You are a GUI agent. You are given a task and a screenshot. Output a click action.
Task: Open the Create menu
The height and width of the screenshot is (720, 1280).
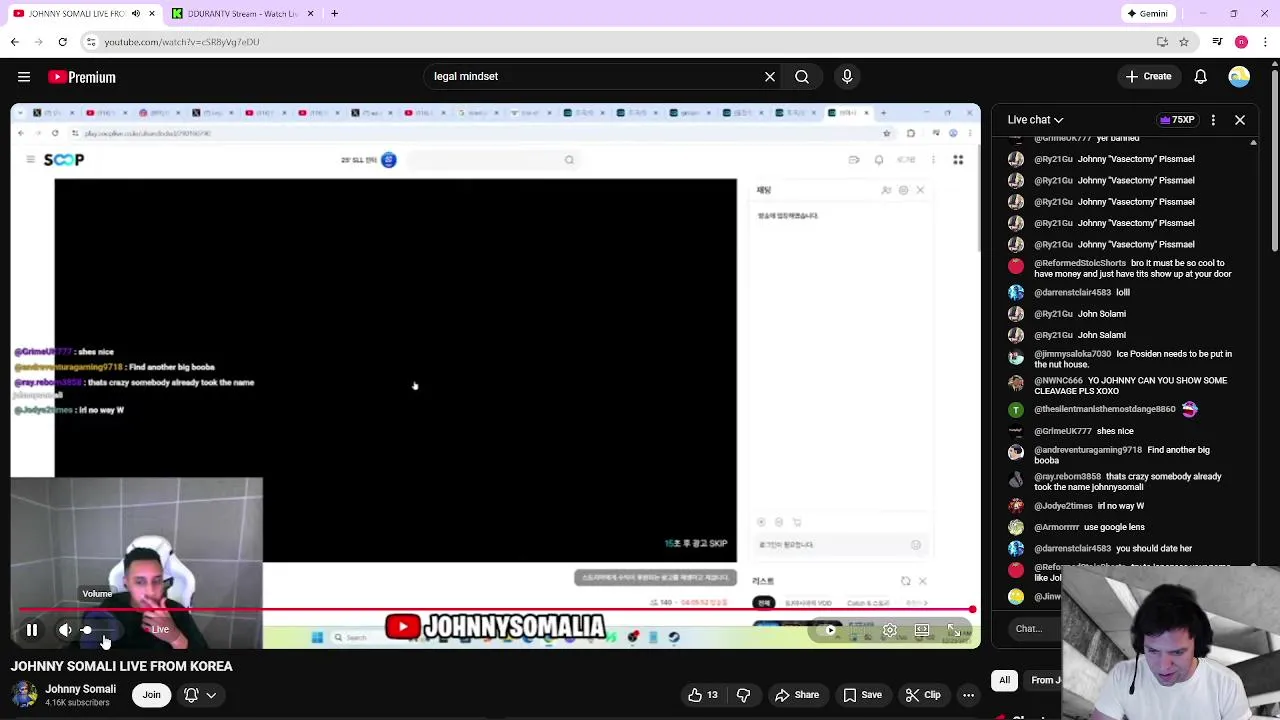click(x=1148, y=77)
